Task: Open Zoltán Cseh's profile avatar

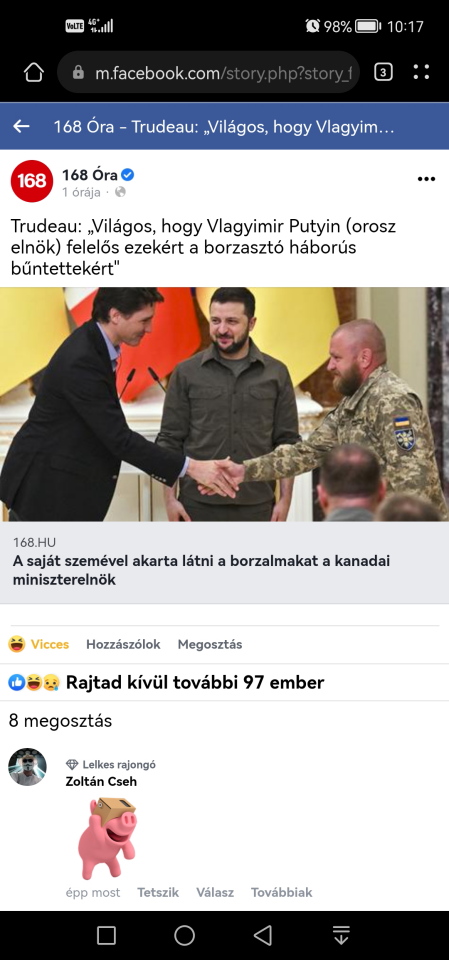Action: click(27, 767)
